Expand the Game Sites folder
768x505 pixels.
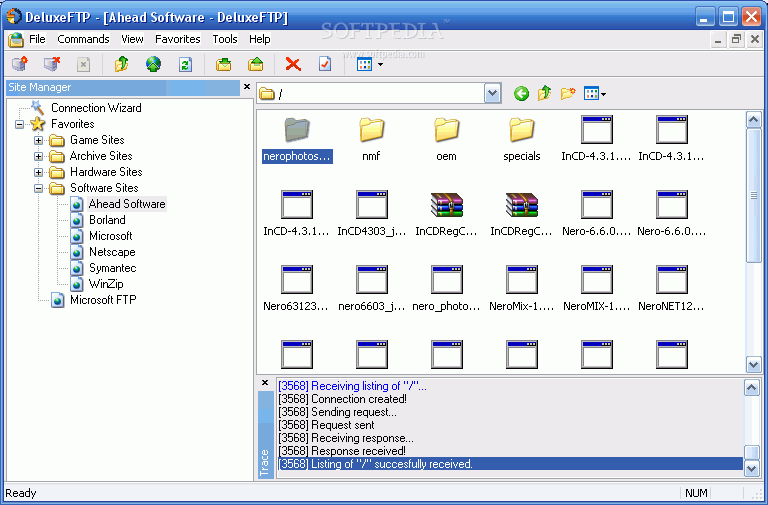38,140
